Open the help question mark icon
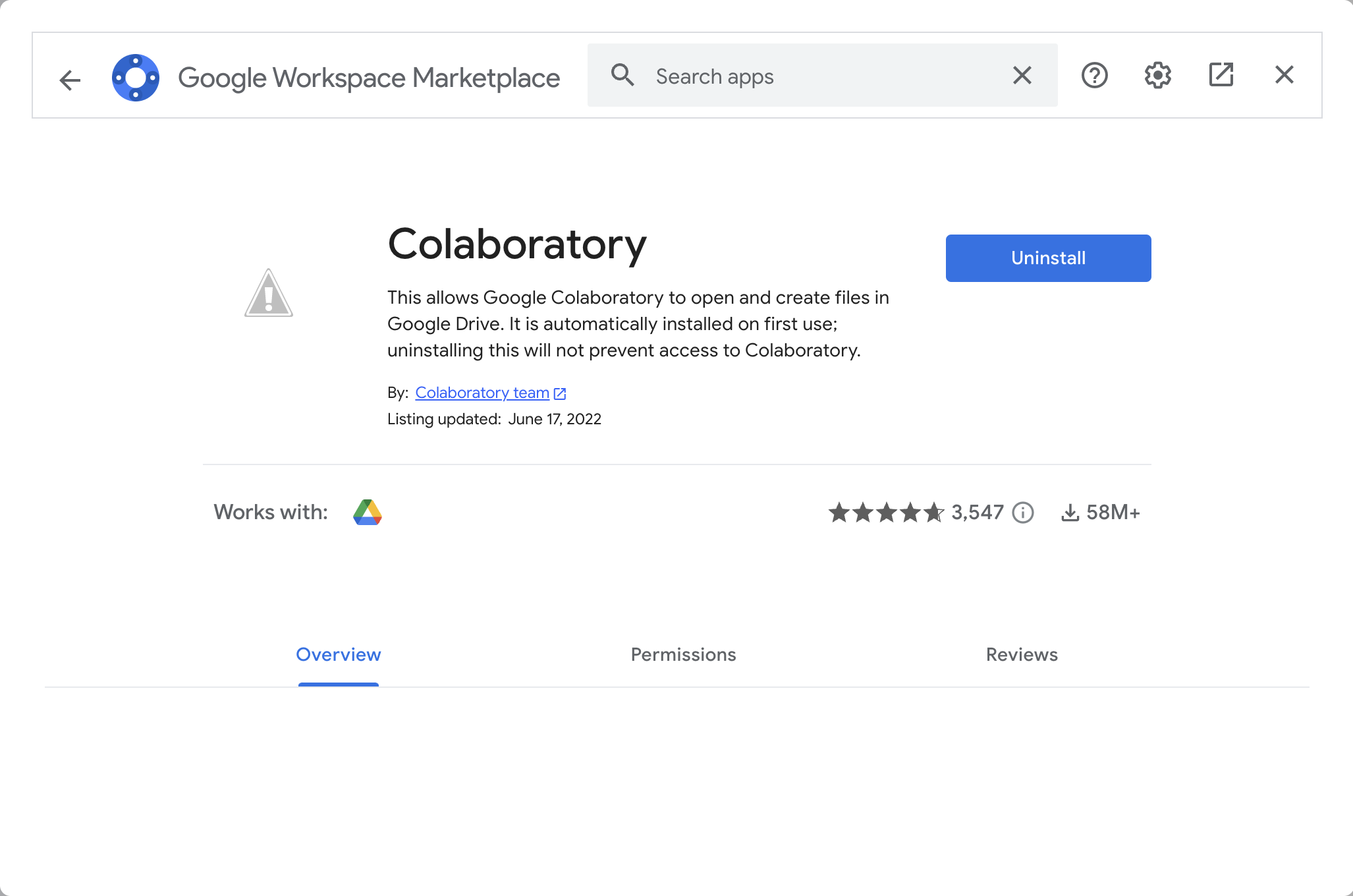The height and width of the screenshot is (896, 1353). [1094, 76]
